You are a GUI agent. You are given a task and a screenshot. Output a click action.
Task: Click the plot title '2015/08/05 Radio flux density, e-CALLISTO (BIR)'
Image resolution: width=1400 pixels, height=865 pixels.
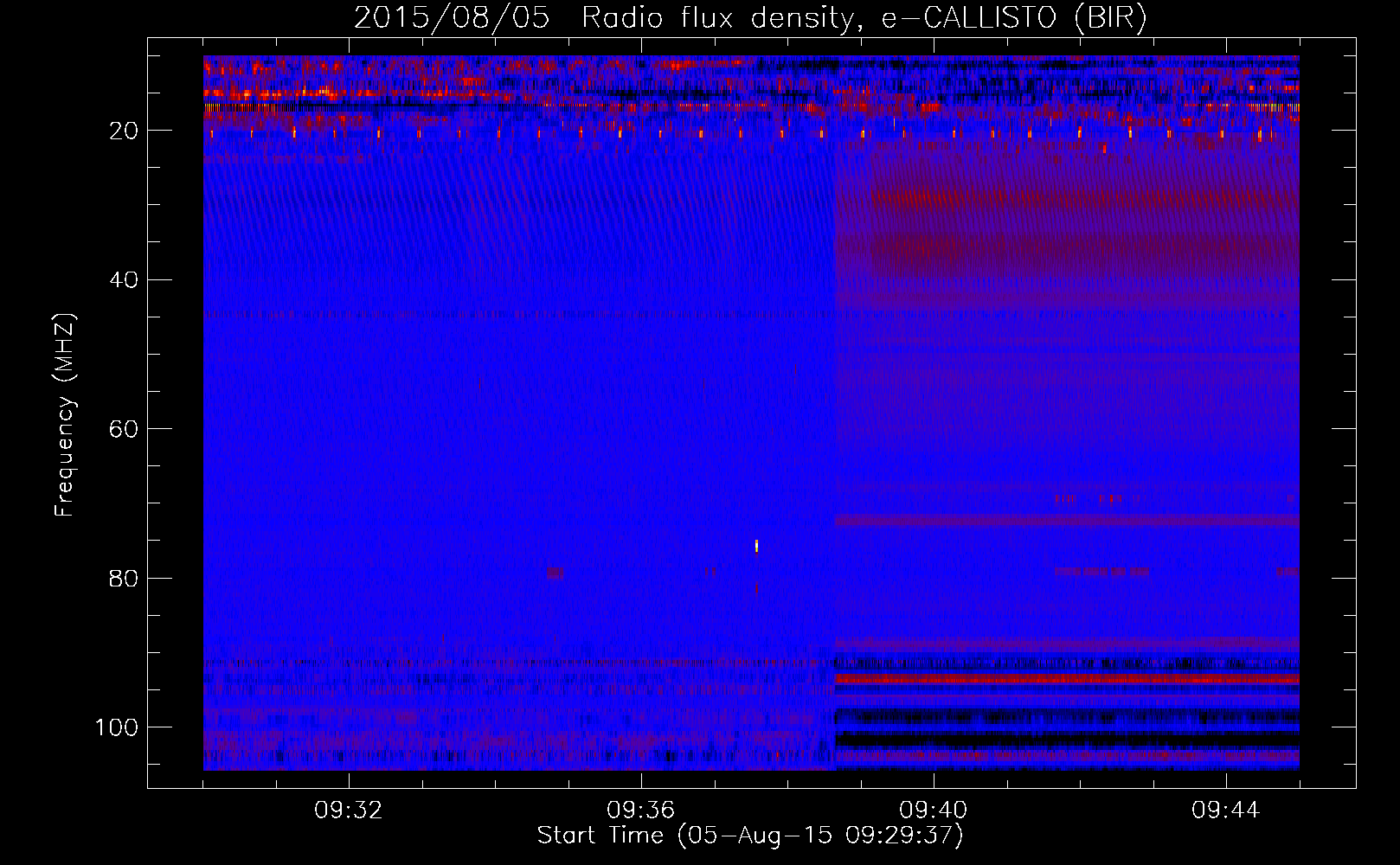(750, 17)
